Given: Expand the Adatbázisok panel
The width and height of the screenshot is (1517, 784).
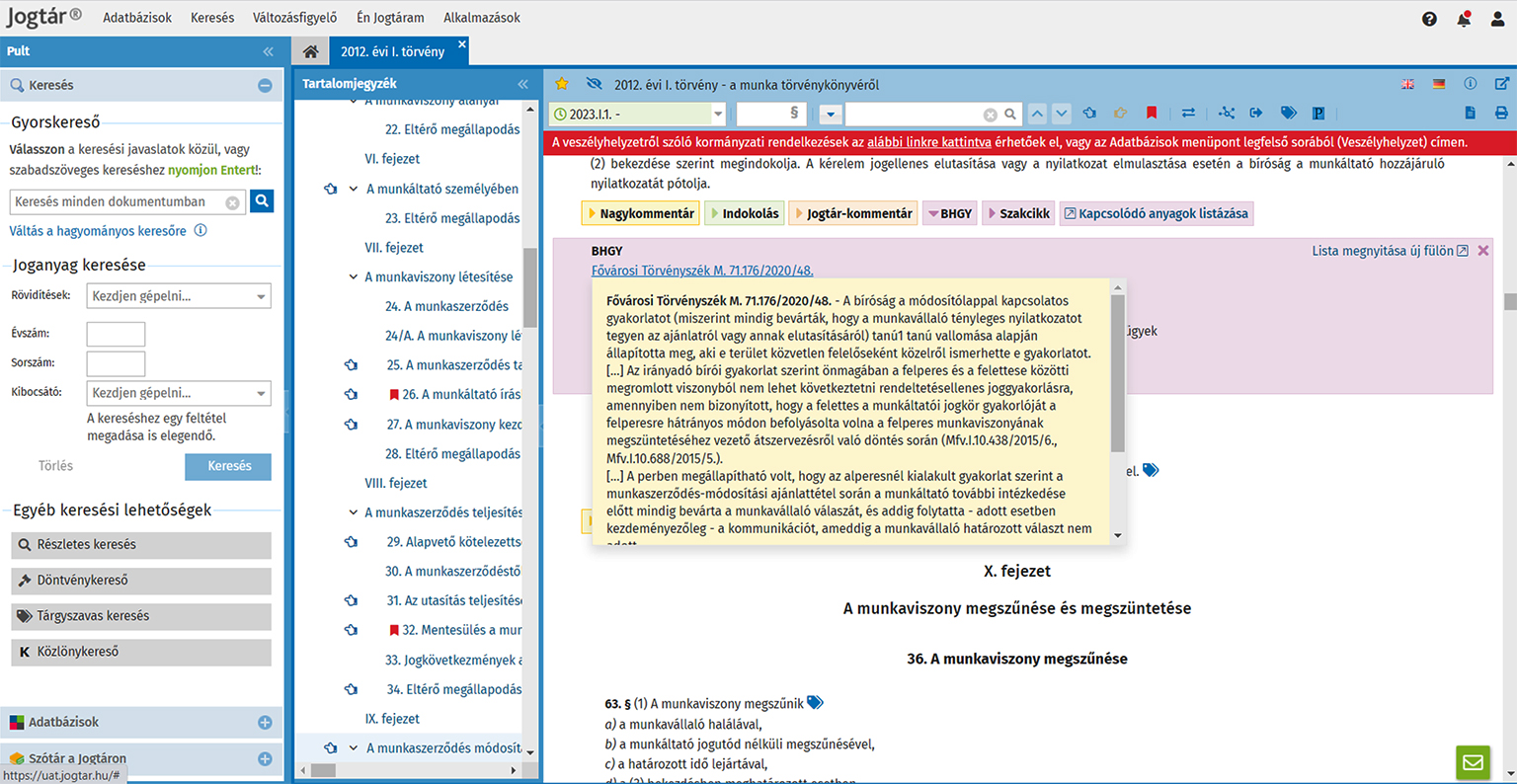Looking at the screenshot, I should pyautogui.click(x=265, y=723).
